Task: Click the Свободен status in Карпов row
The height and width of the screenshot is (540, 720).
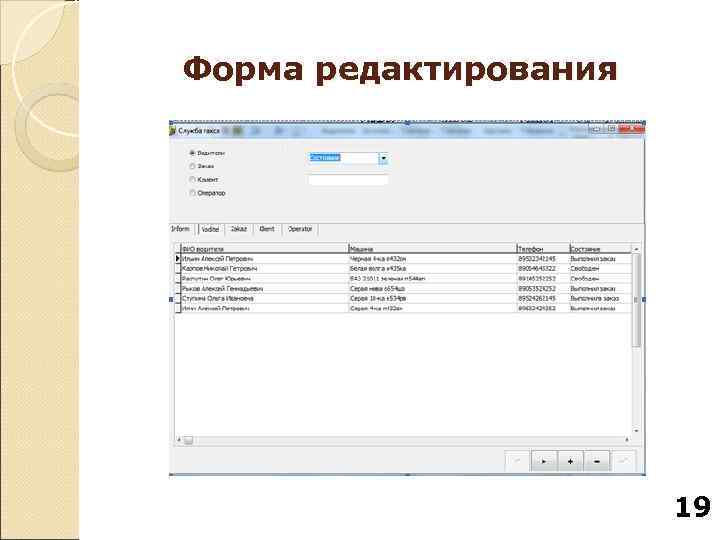Action: 600,269
